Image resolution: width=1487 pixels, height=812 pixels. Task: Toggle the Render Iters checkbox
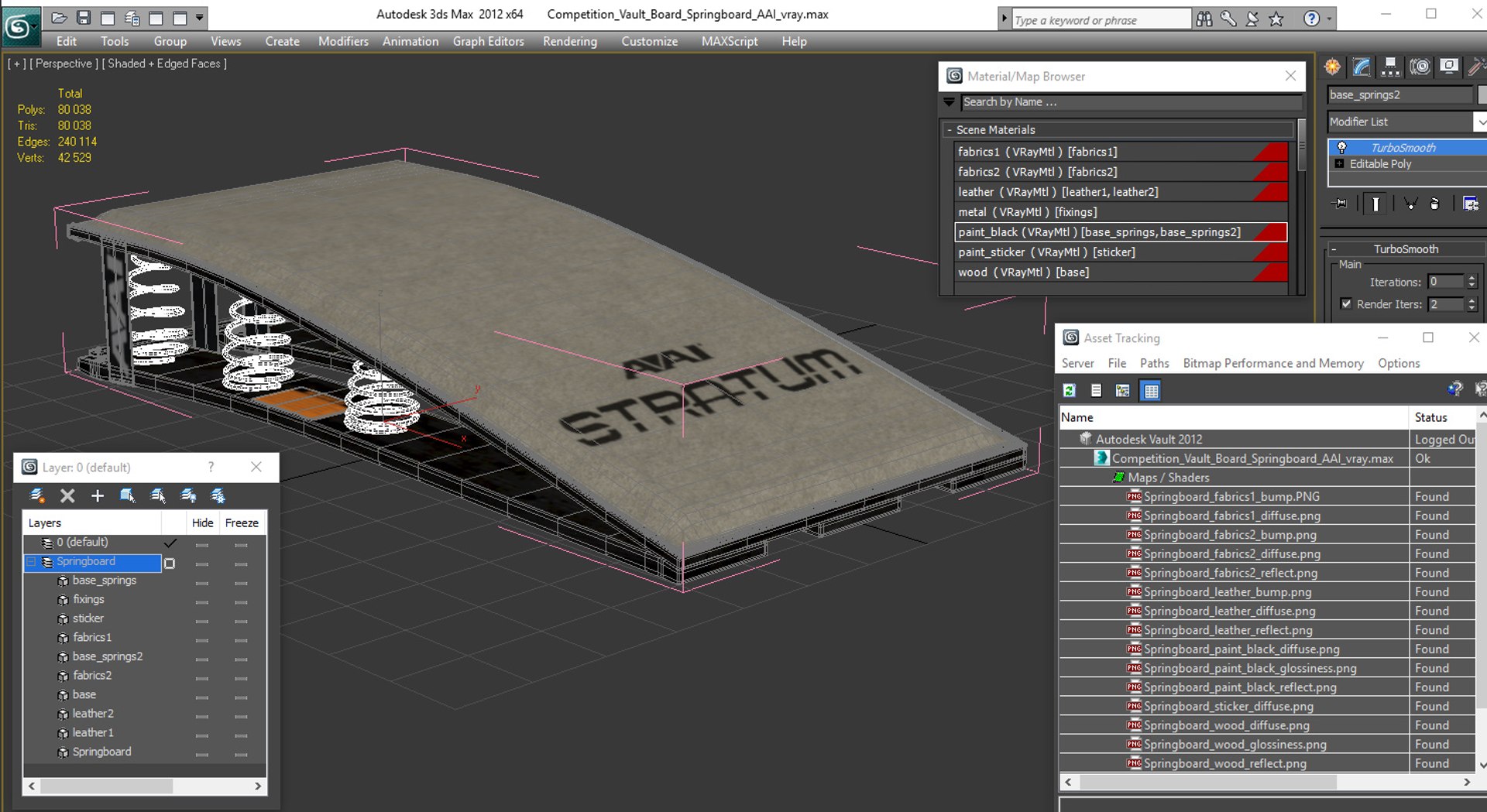[1346, 304]
